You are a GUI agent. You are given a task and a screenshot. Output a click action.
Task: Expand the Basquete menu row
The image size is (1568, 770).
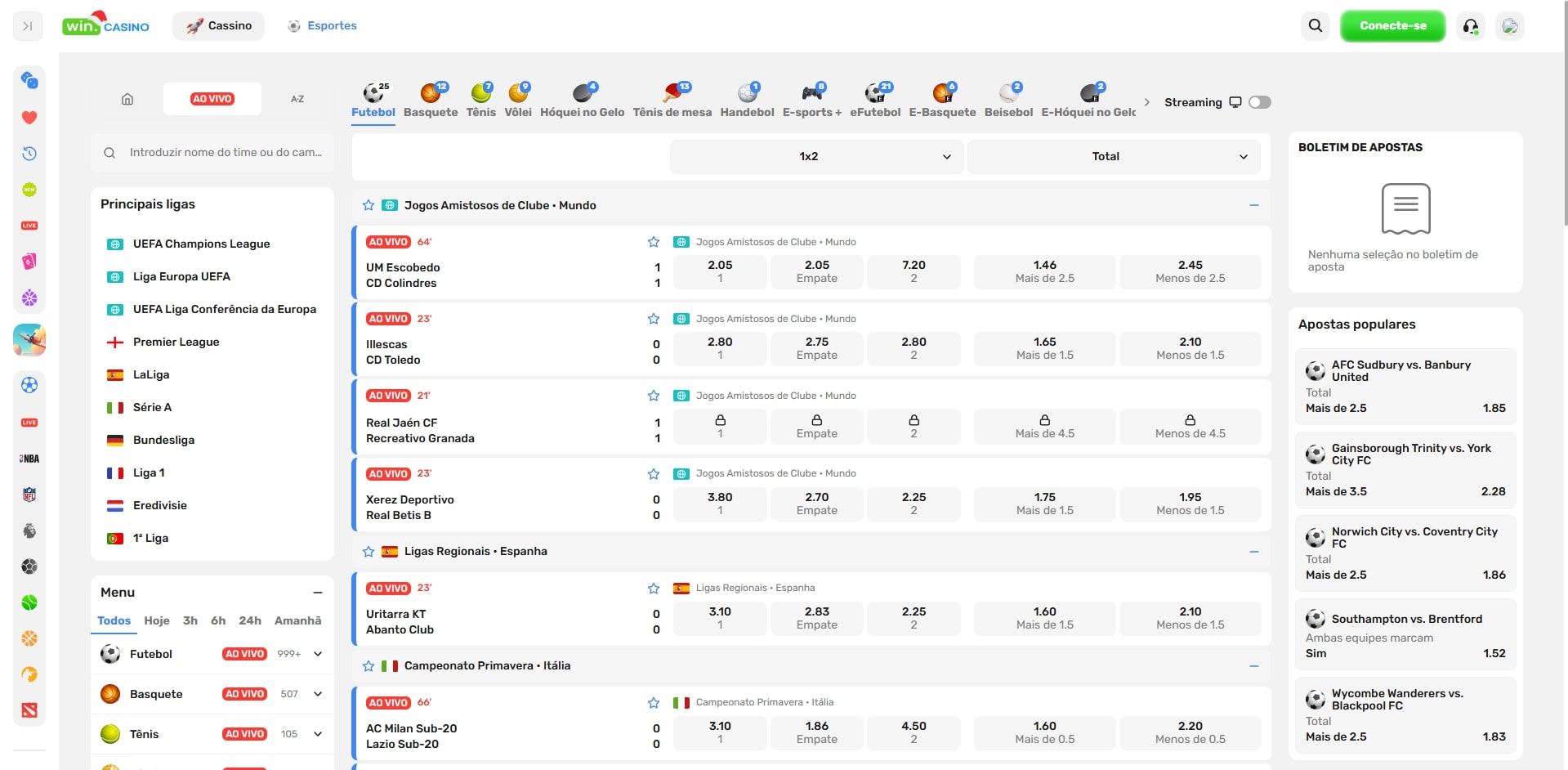tap(318, 694)
